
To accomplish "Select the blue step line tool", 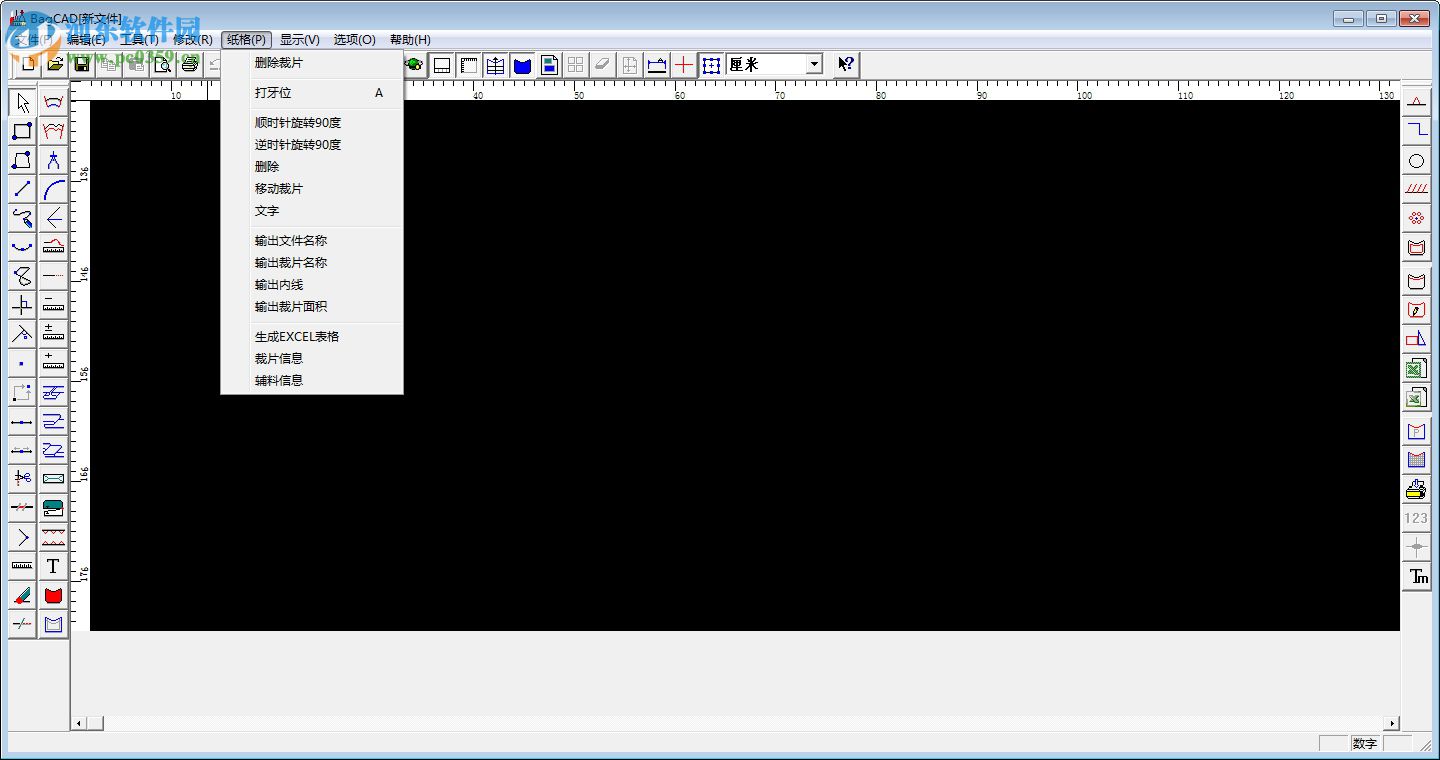I will [1416, 131].
